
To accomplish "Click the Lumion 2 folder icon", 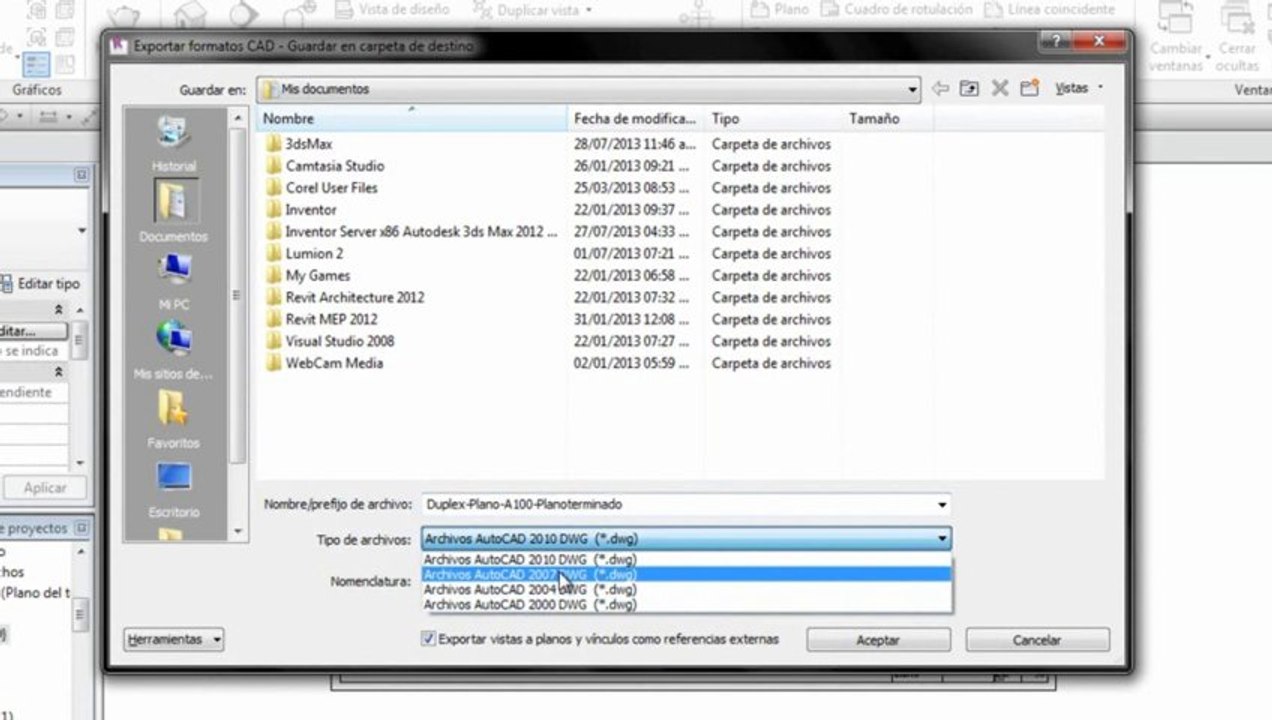I will click(274, 254).
